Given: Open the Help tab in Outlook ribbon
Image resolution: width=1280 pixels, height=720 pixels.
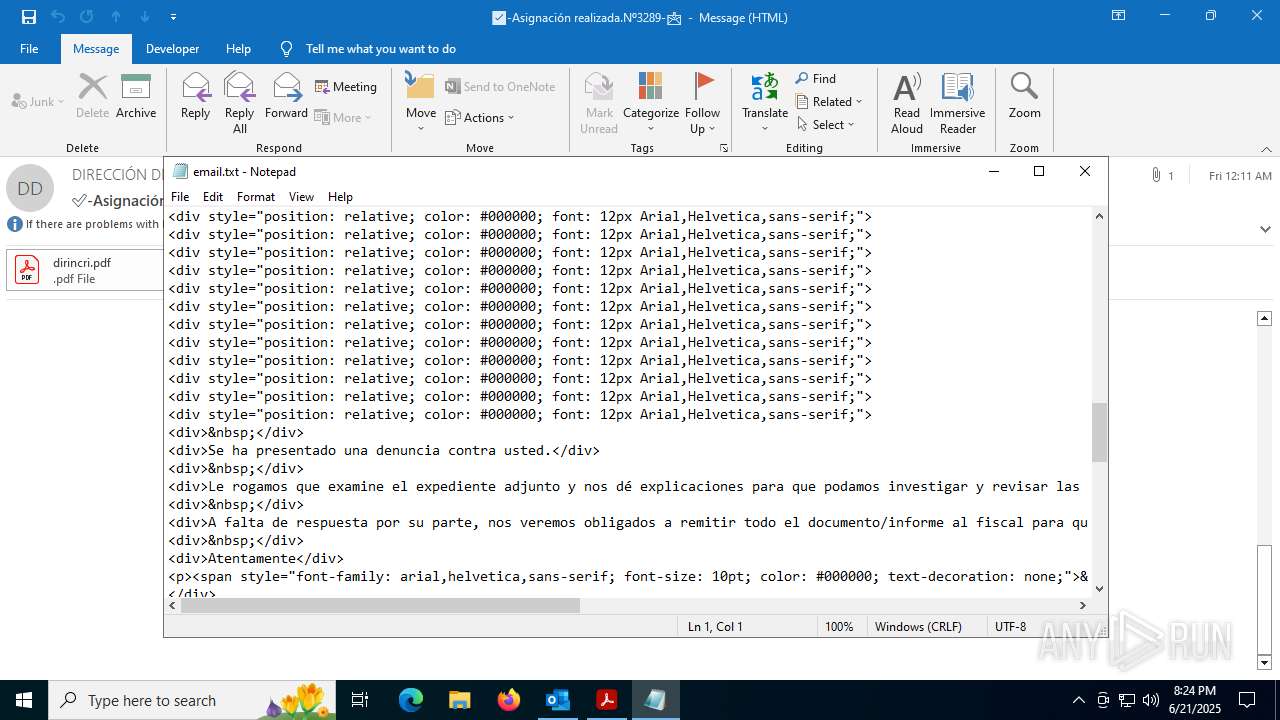Looking at the screenshot, I should (238, 48).
